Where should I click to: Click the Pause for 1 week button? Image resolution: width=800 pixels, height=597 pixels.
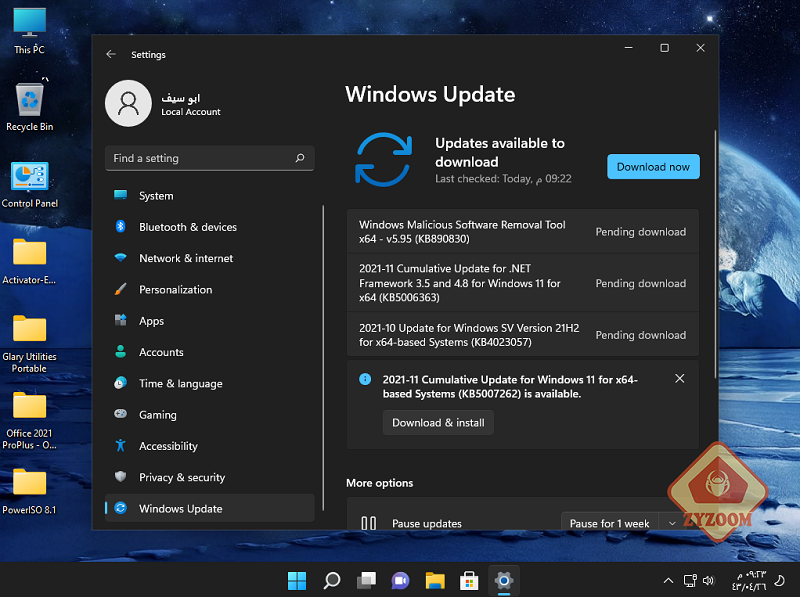[x=610, y=524]
